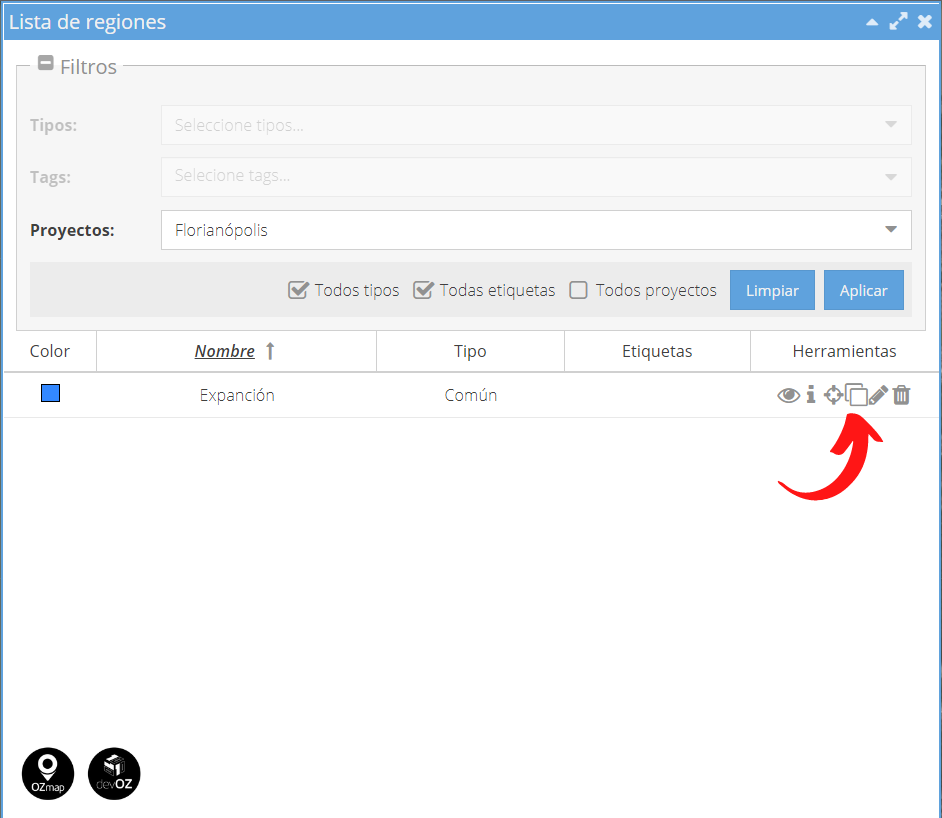Select the Expanción name cell

[x=237, y=395]
